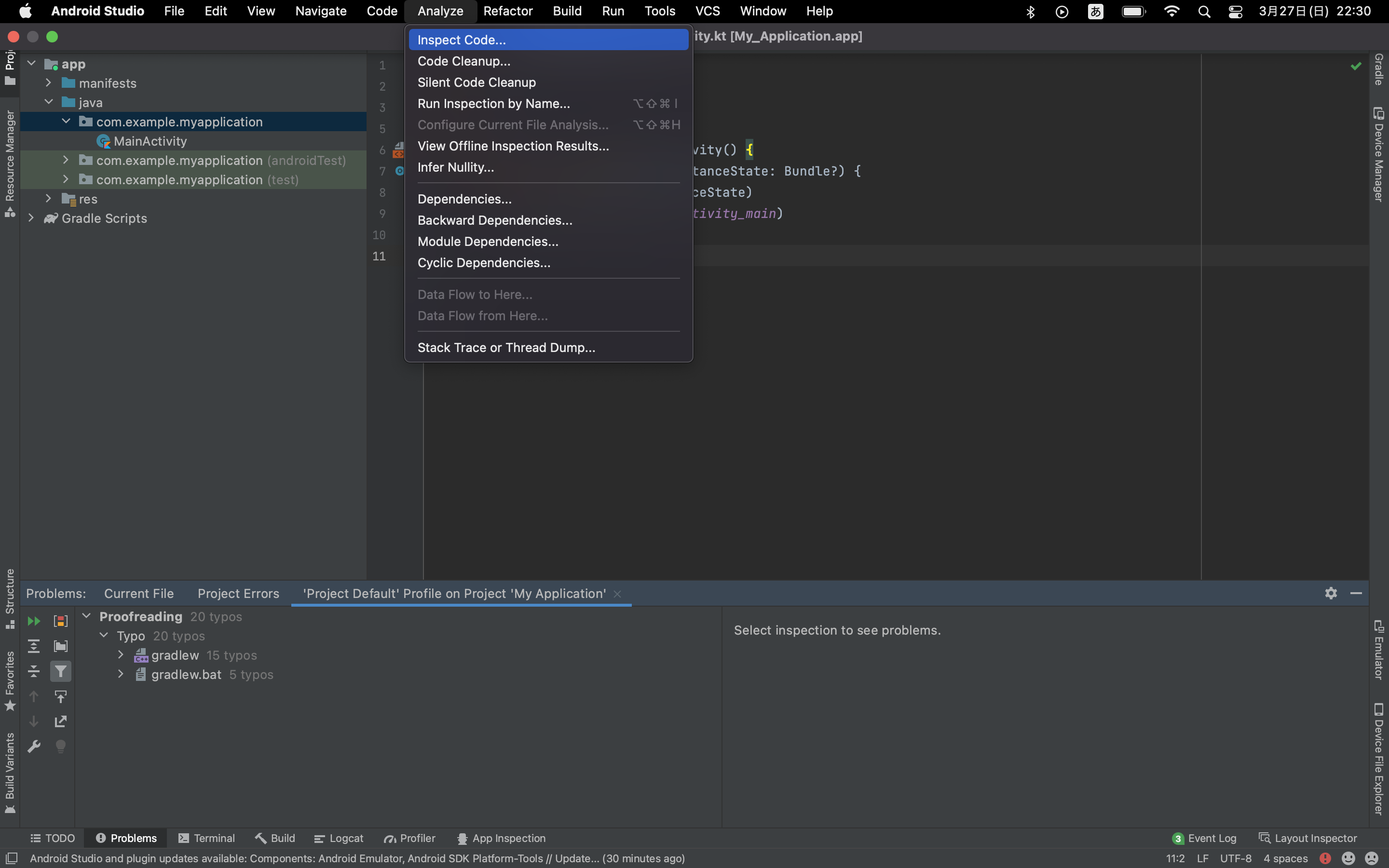Select Run Inspection by Name in menu

click(494, 103)
